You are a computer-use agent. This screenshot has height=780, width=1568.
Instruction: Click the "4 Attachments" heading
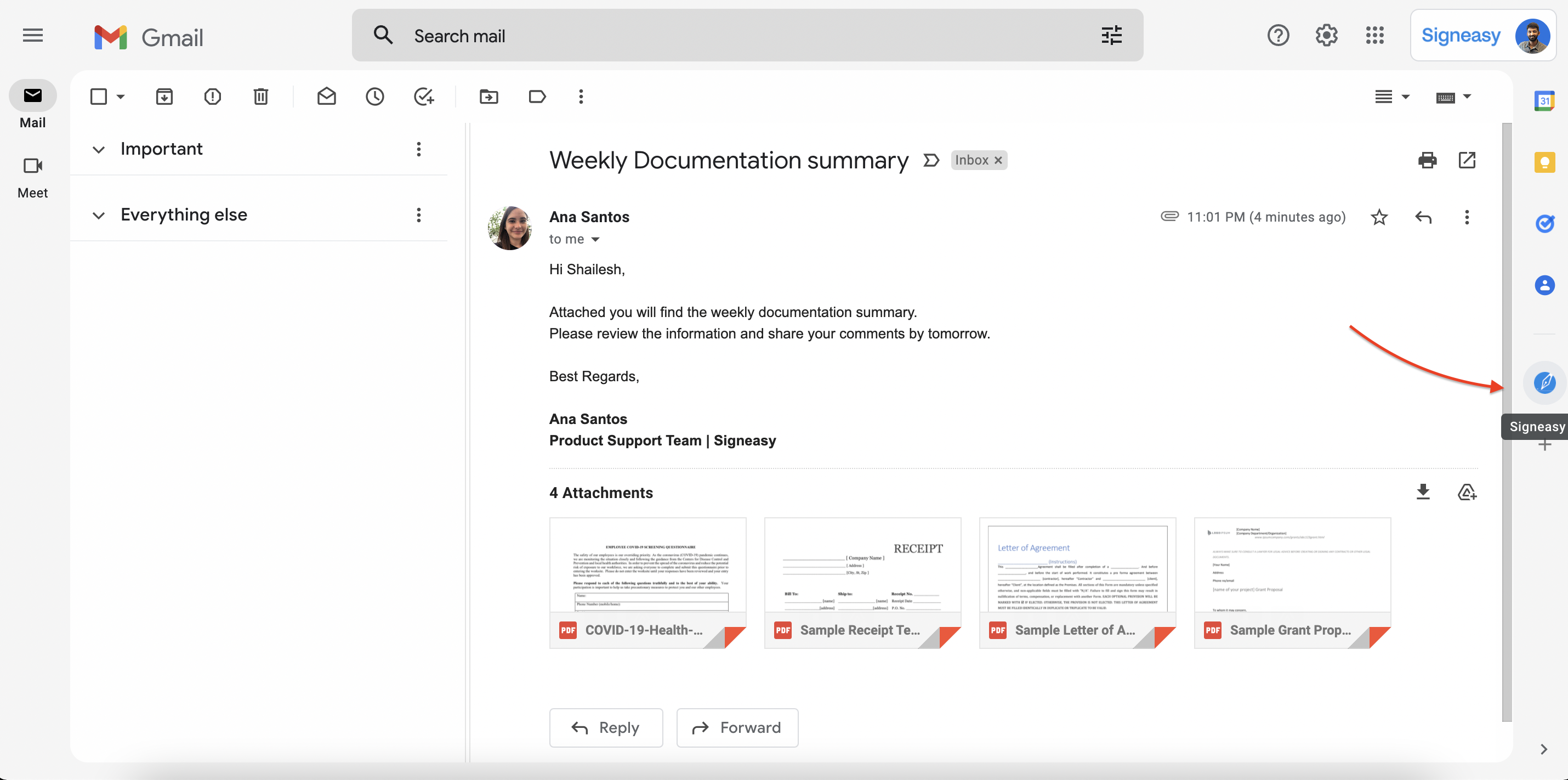tap(600, 493)
